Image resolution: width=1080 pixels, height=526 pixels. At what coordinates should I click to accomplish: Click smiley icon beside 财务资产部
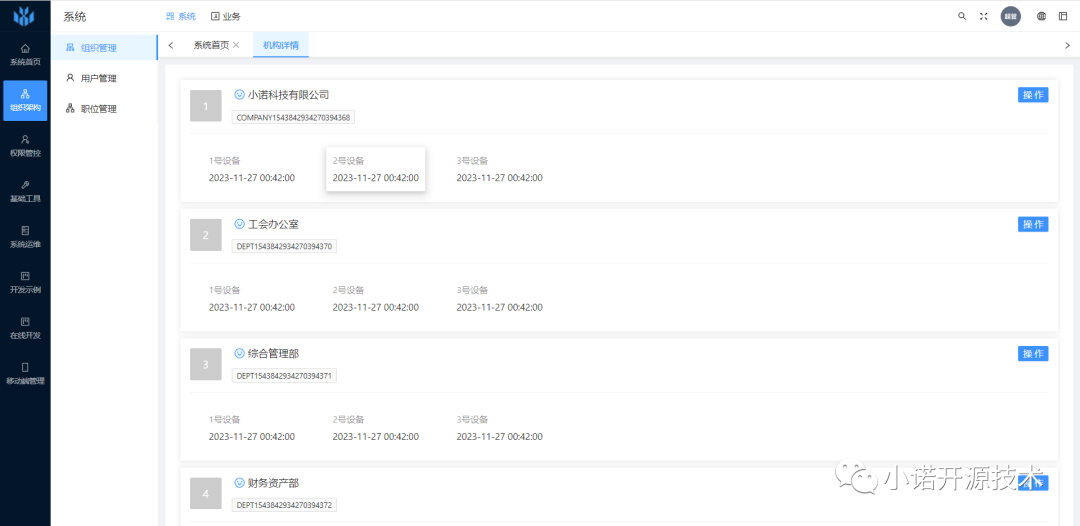(240, 483)
